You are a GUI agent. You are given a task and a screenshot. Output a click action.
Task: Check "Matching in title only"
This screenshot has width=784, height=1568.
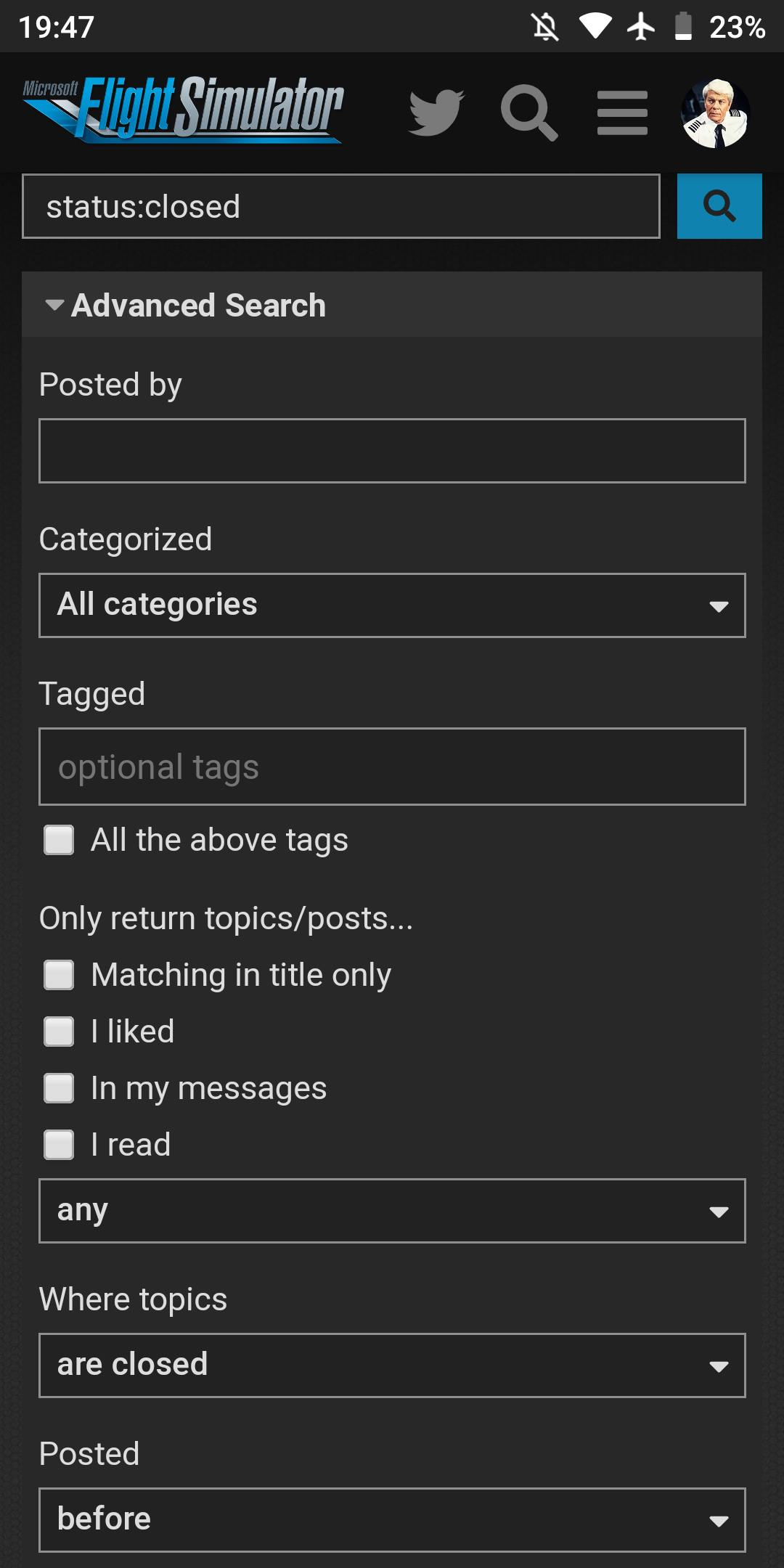(59, 975)
